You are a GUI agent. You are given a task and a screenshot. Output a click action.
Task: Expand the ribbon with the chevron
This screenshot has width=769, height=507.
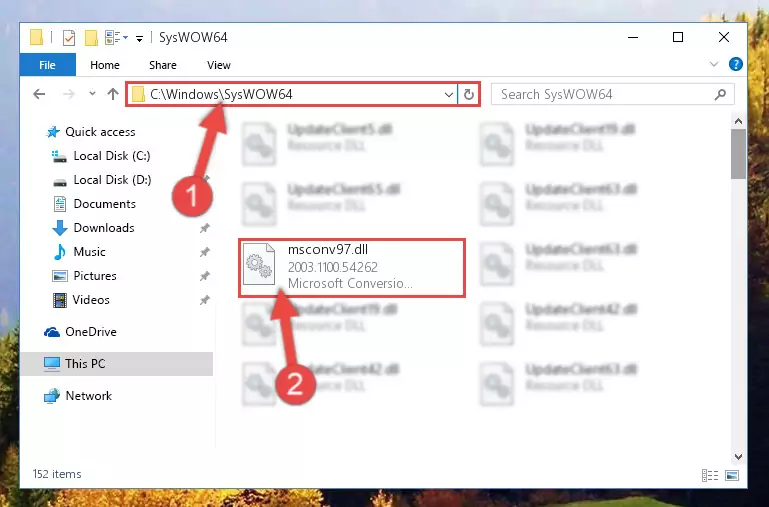tap(714, 64)
